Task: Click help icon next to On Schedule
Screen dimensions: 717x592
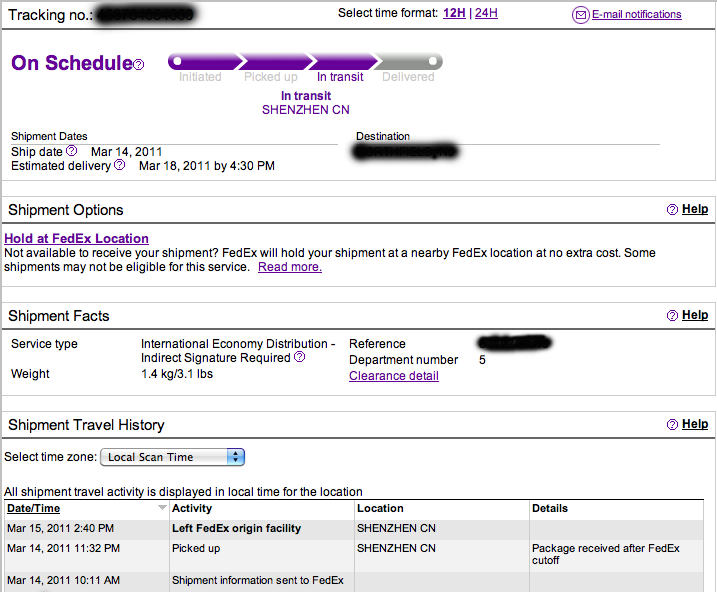Action: click(139, 64)
